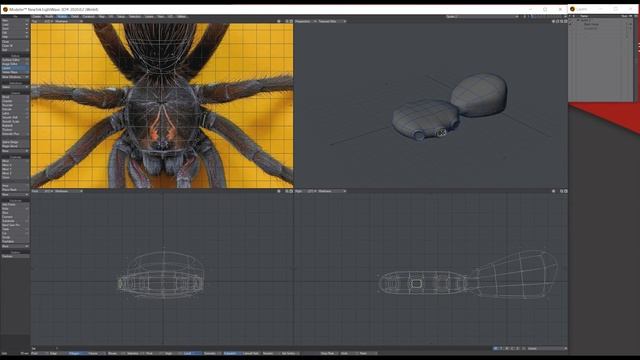The width and height of the screenshot is (640, 360).
Task: Switch to the Multiply tab
Action: coord(62,16)
